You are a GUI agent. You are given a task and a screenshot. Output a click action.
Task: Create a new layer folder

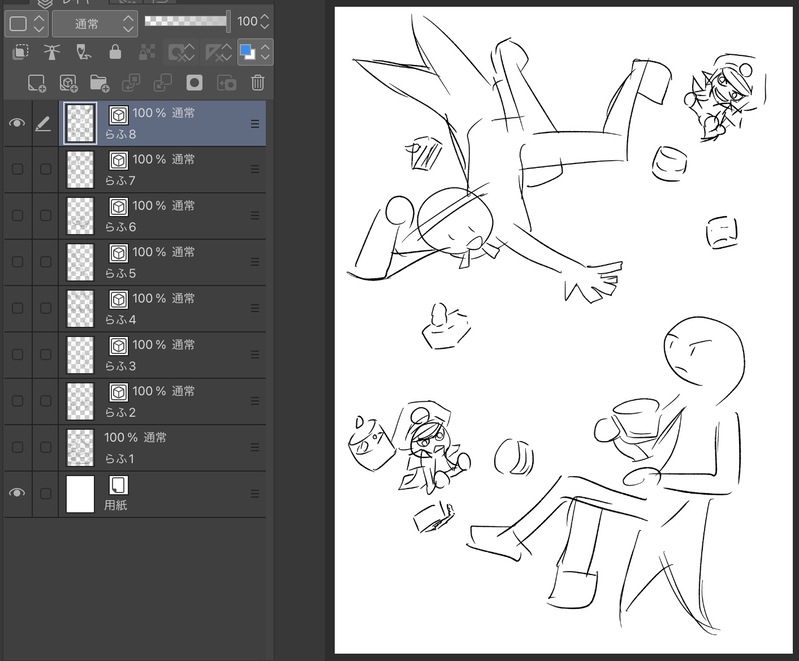(100, 83)
